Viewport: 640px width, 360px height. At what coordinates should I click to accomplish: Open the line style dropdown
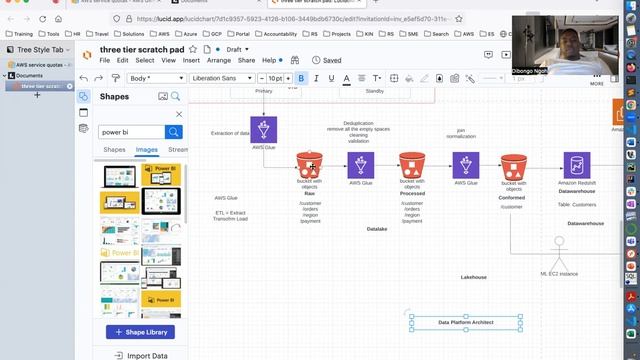[493, 78]
